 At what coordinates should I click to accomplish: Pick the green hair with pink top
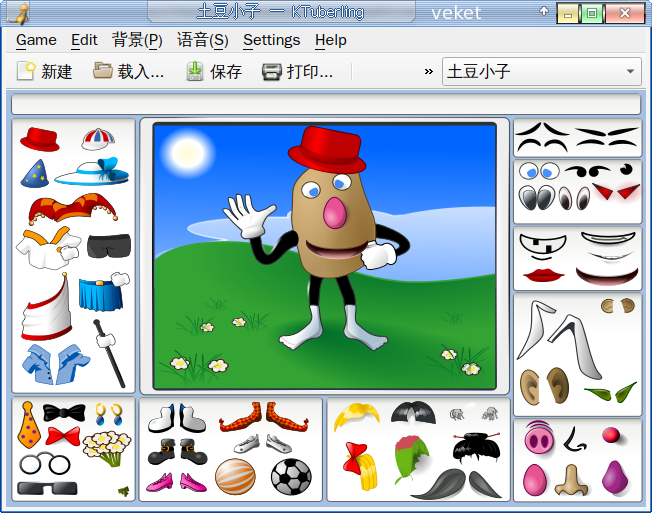click(412, 459)
